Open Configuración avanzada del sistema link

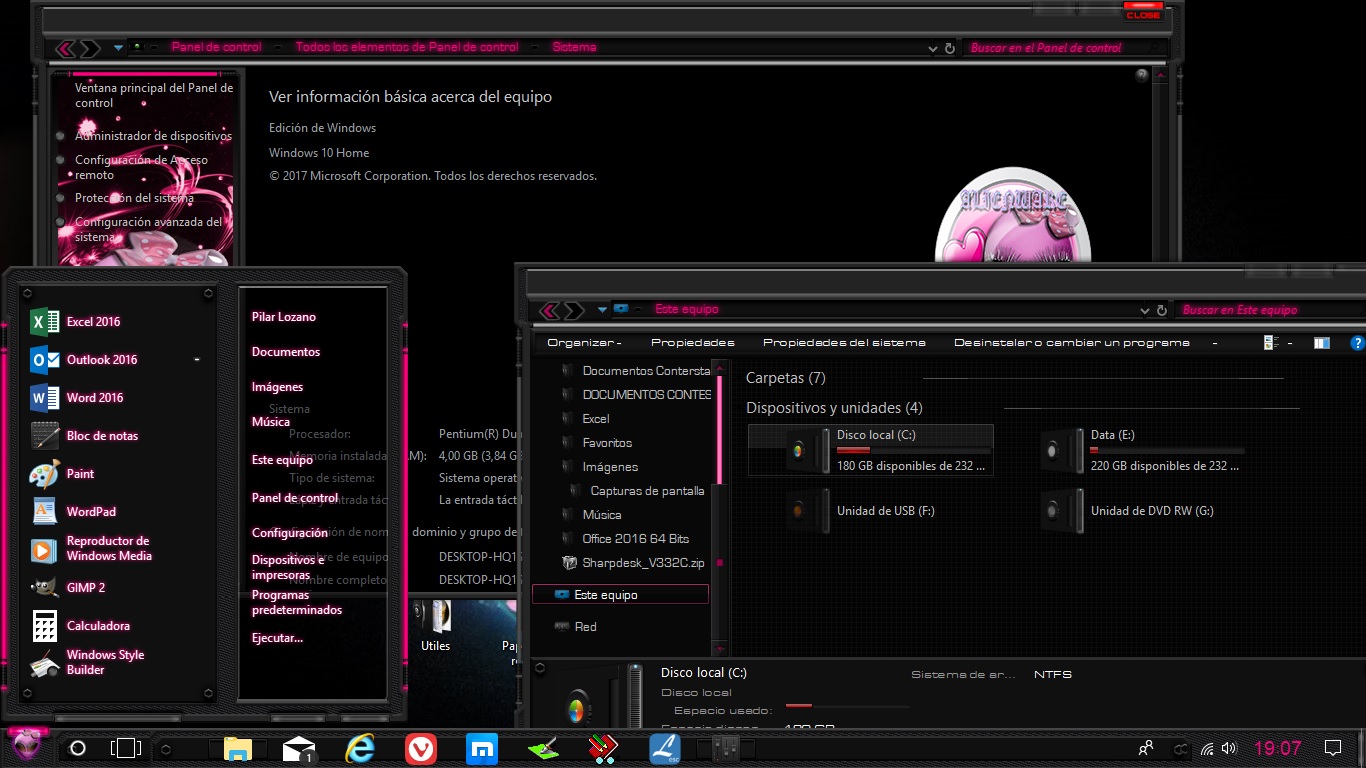pos(148,229)
